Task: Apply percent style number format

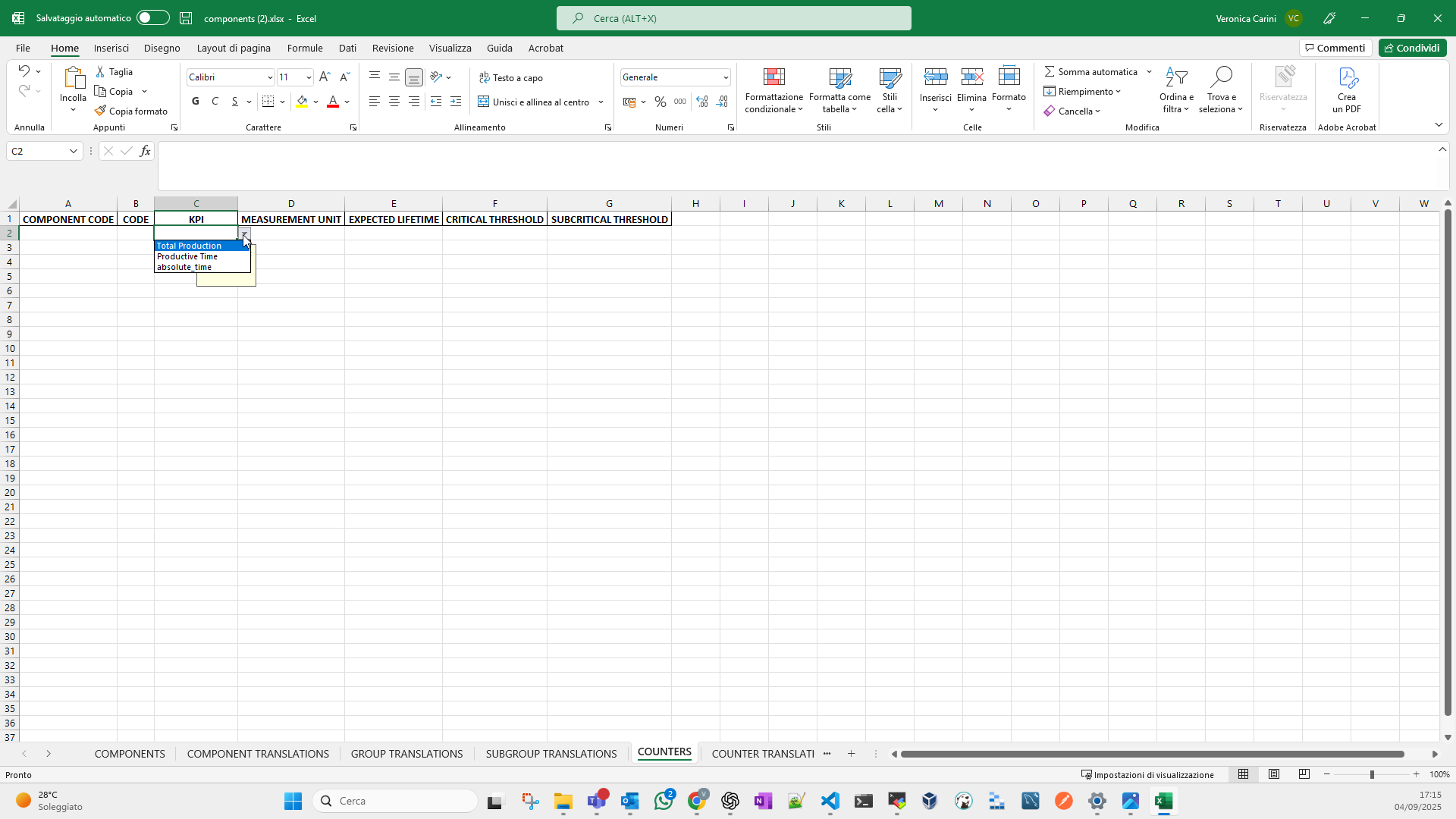Action: click(660, 102)
